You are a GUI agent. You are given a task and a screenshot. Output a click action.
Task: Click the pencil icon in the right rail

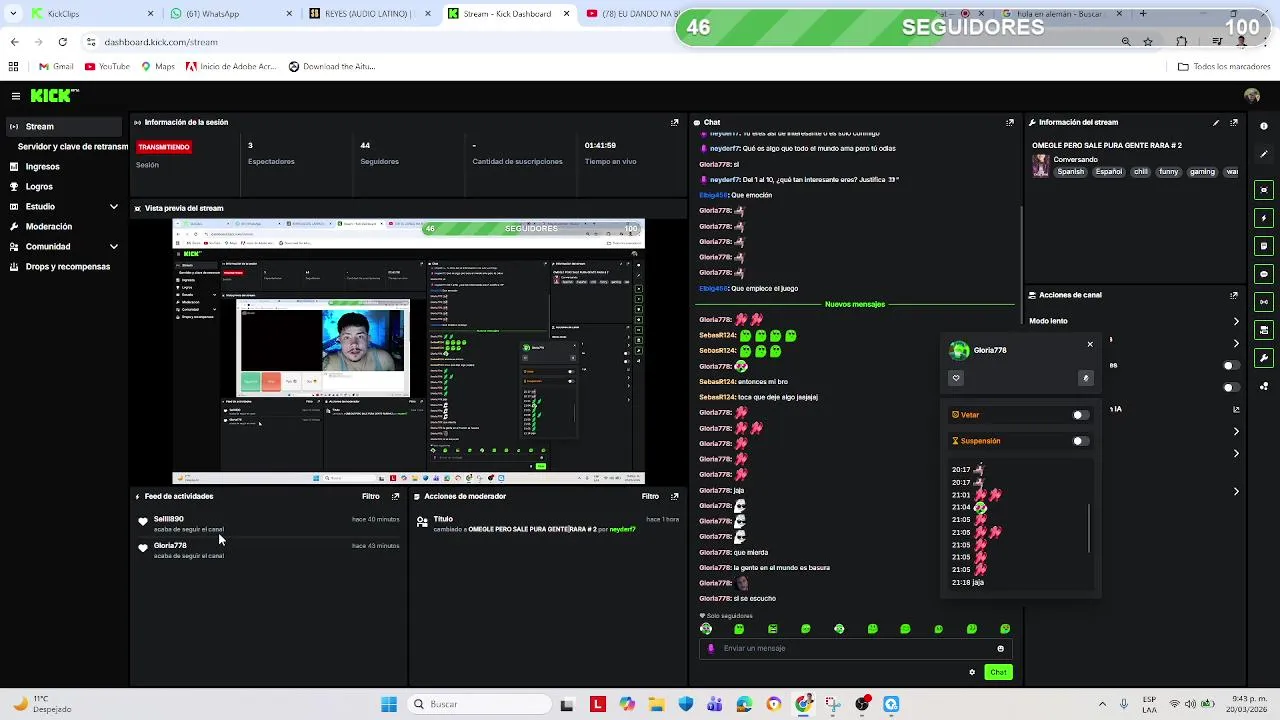point(1264,154)
